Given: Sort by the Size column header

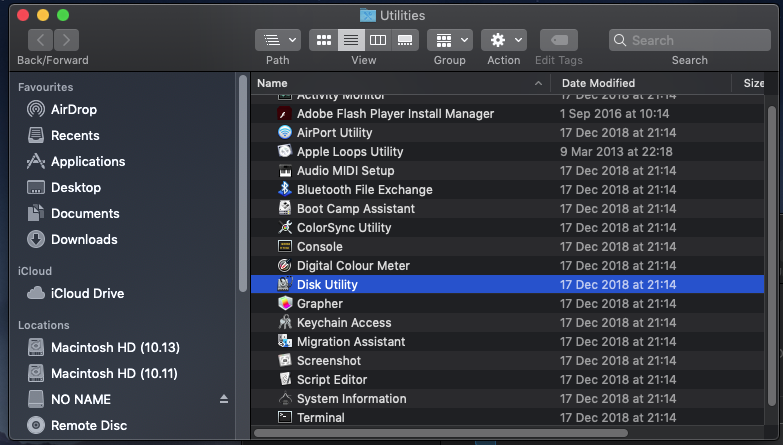Looking at the screenshot, I should 748,83.
